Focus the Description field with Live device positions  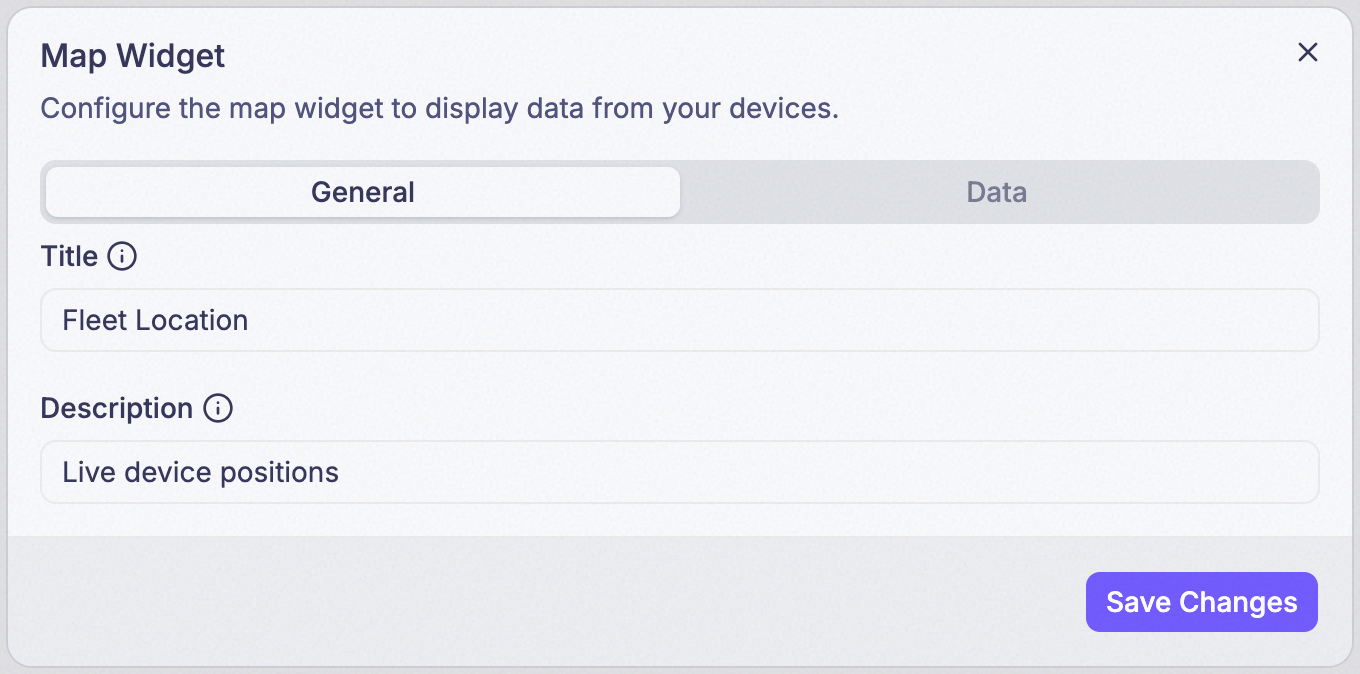pos(680,472)
